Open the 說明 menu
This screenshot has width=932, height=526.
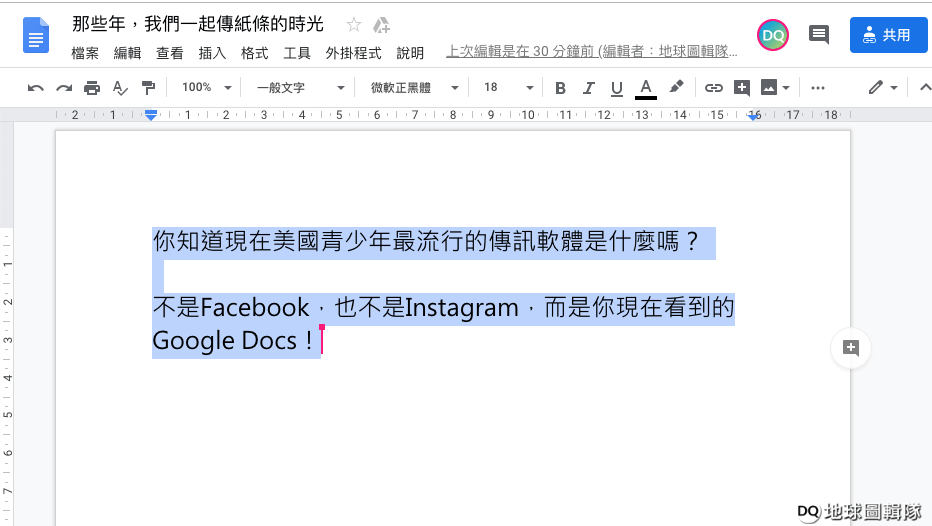[410, 53]
